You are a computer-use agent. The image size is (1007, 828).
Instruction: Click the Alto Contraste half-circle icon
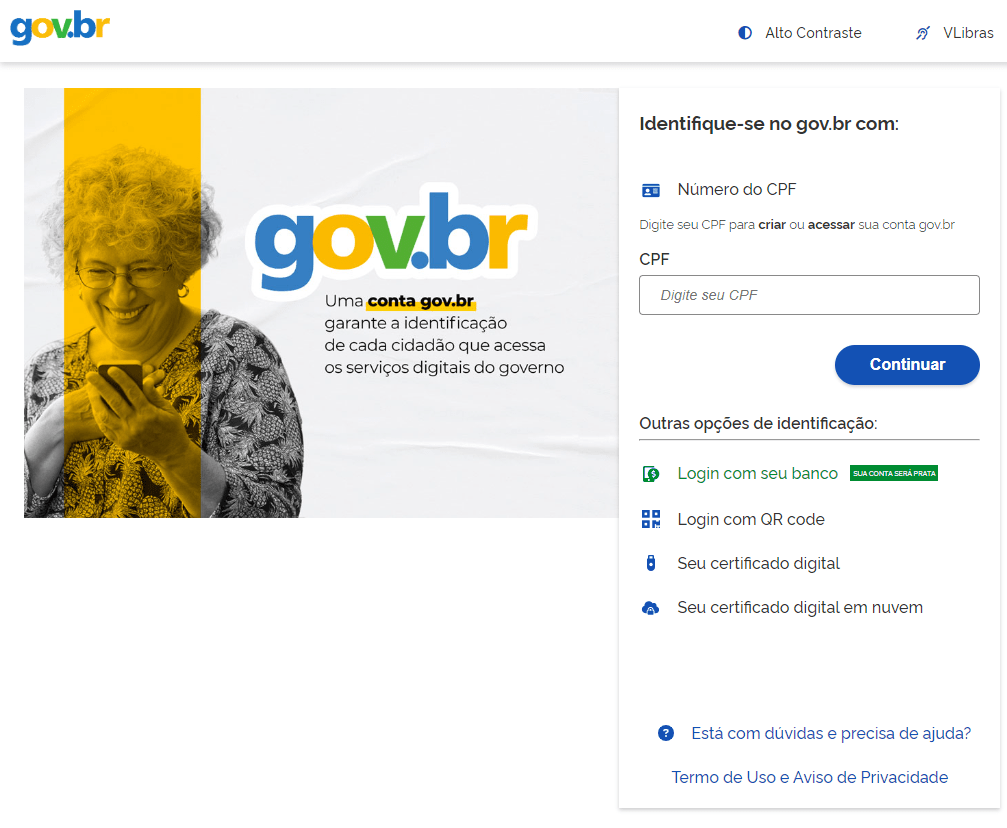(x=745, y=33)
